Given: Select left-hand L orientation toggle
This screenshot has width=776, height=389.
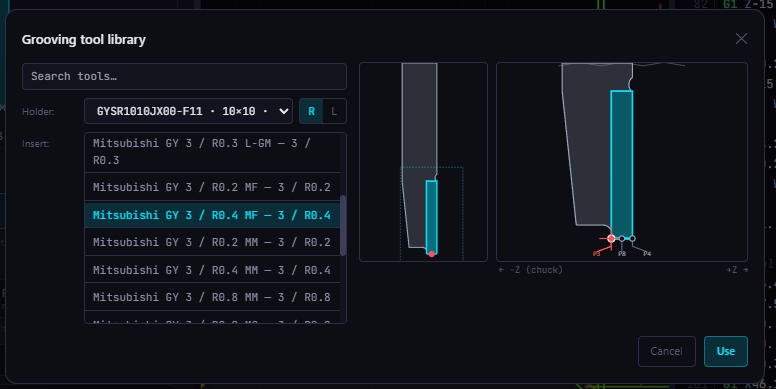Looking at the screenshot, I should [334, 111].
